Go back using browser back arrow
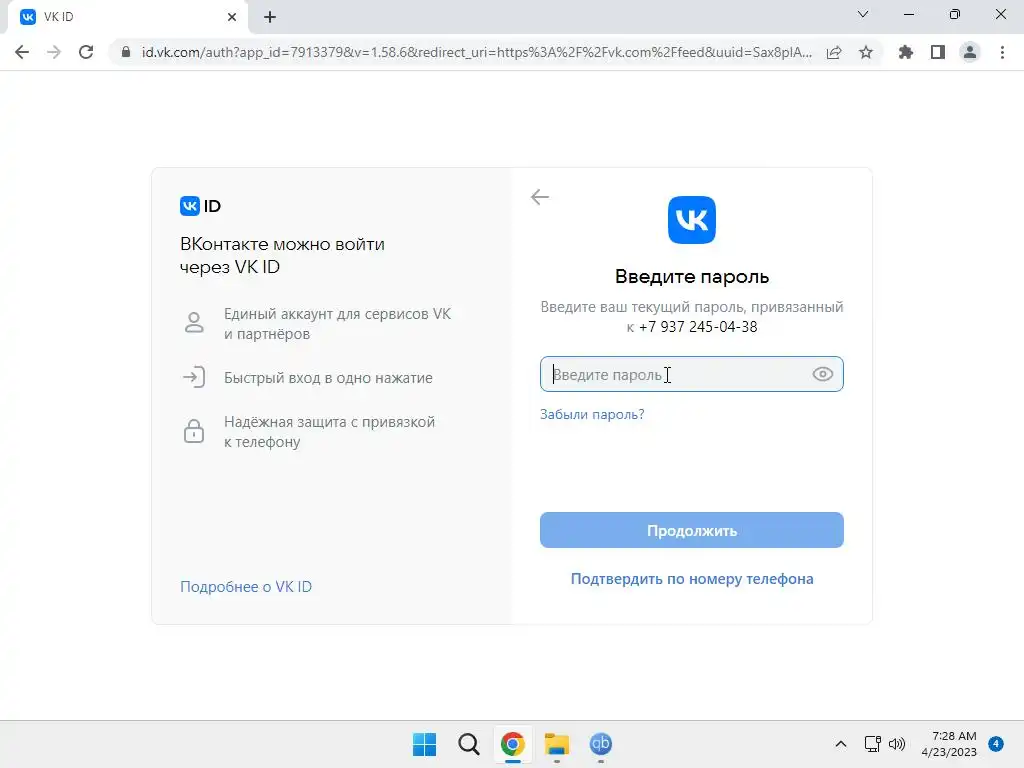The image size is (1024, 768). click(22, 52)
